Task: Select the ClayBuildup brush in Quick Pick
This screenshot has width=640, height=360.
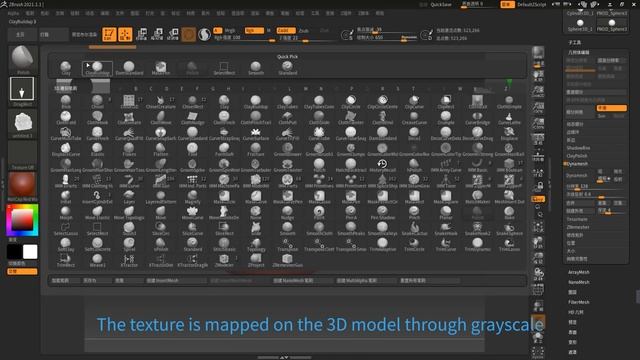Action: click(97, 68)
